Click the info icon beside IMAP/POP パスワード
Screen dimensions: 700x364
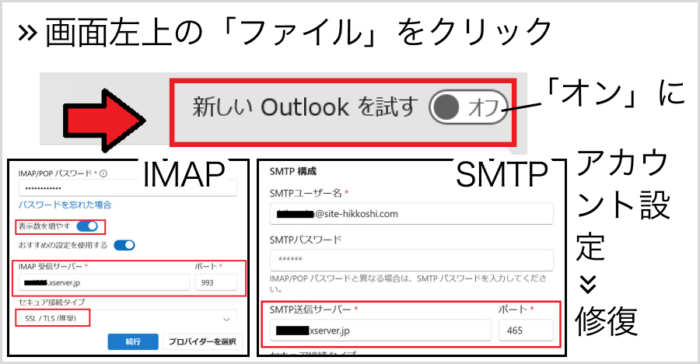pyautogui.click(x=103, y=173)
